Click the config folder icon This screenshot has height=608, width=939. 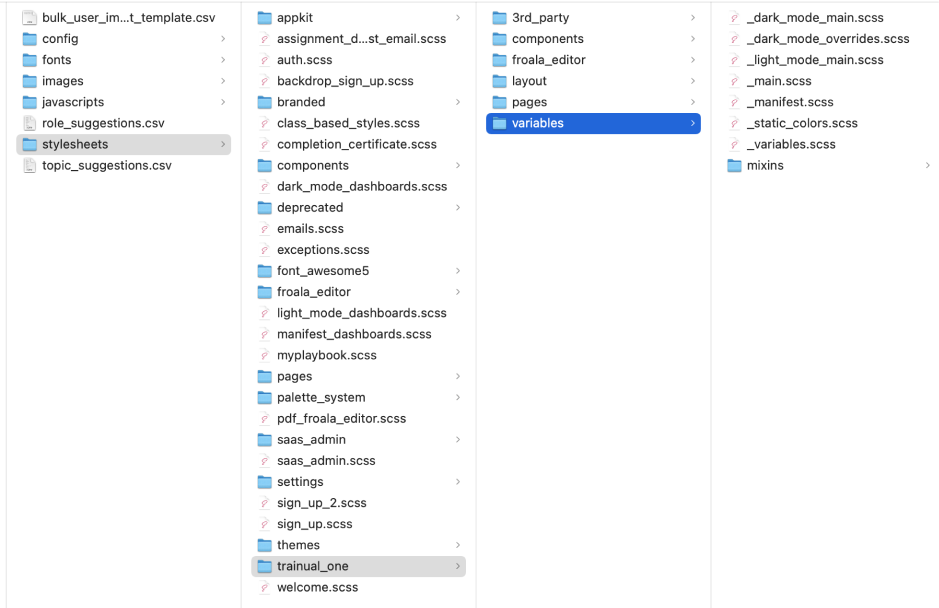tap(29, 39)
